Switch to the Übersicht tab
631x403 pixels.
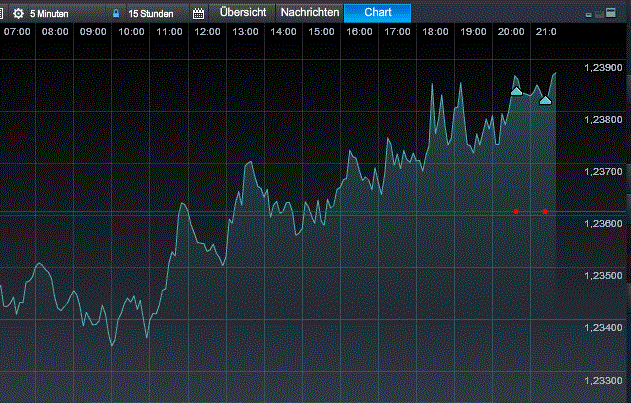coord(242,13)
